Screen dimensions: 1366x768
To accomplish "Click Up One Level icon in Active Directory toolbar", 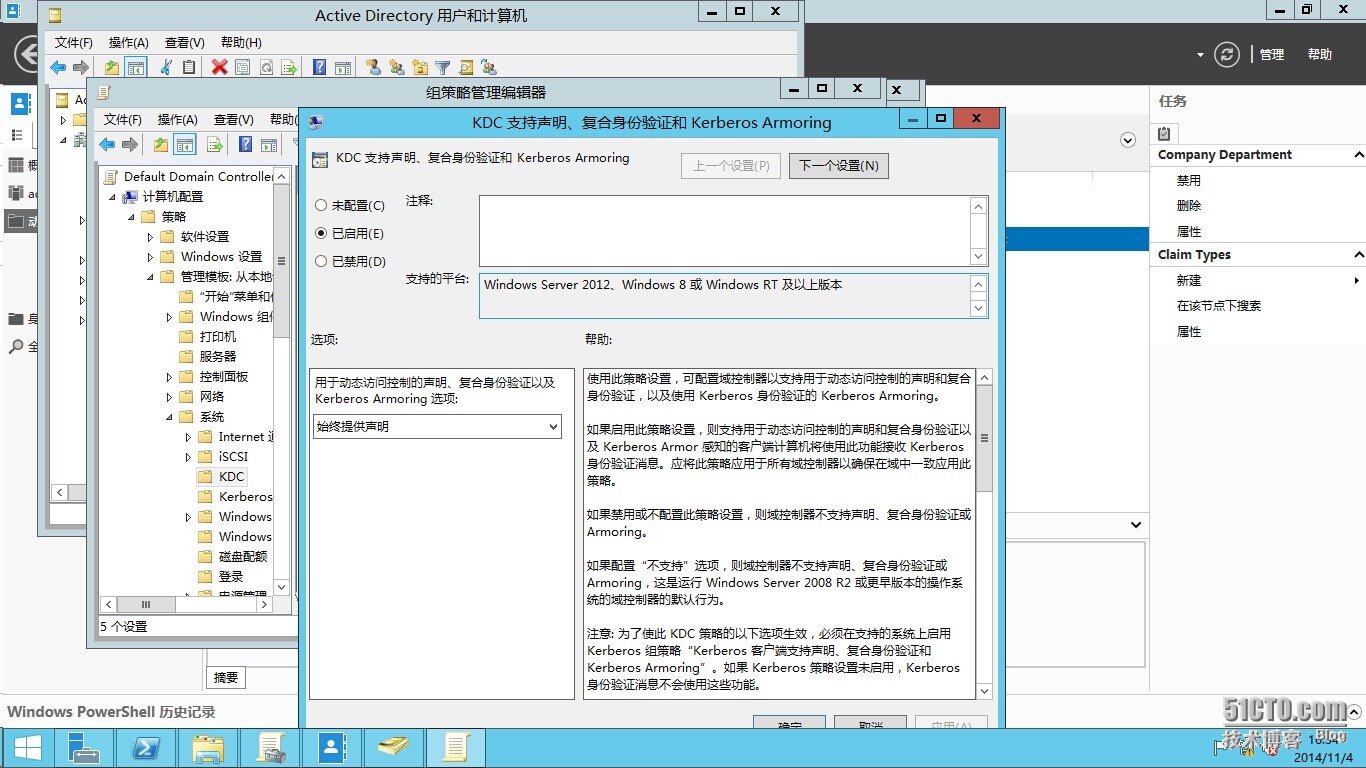I will pyautogui.click(x=112, y=67).
